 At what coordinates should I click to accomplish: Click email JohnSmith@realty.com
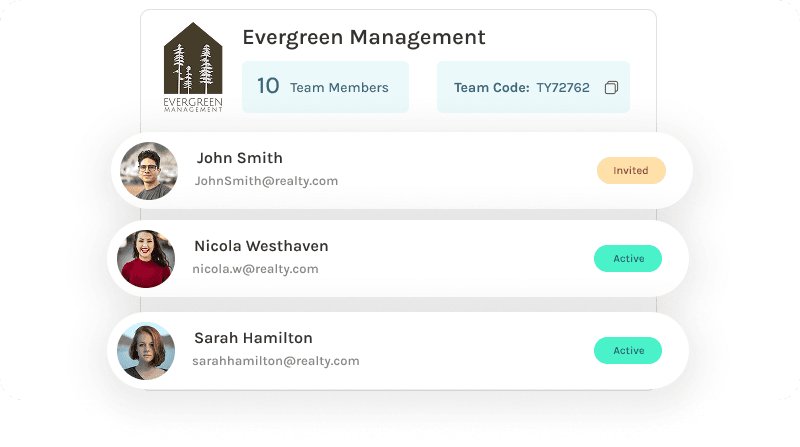[x=266, y=181]
